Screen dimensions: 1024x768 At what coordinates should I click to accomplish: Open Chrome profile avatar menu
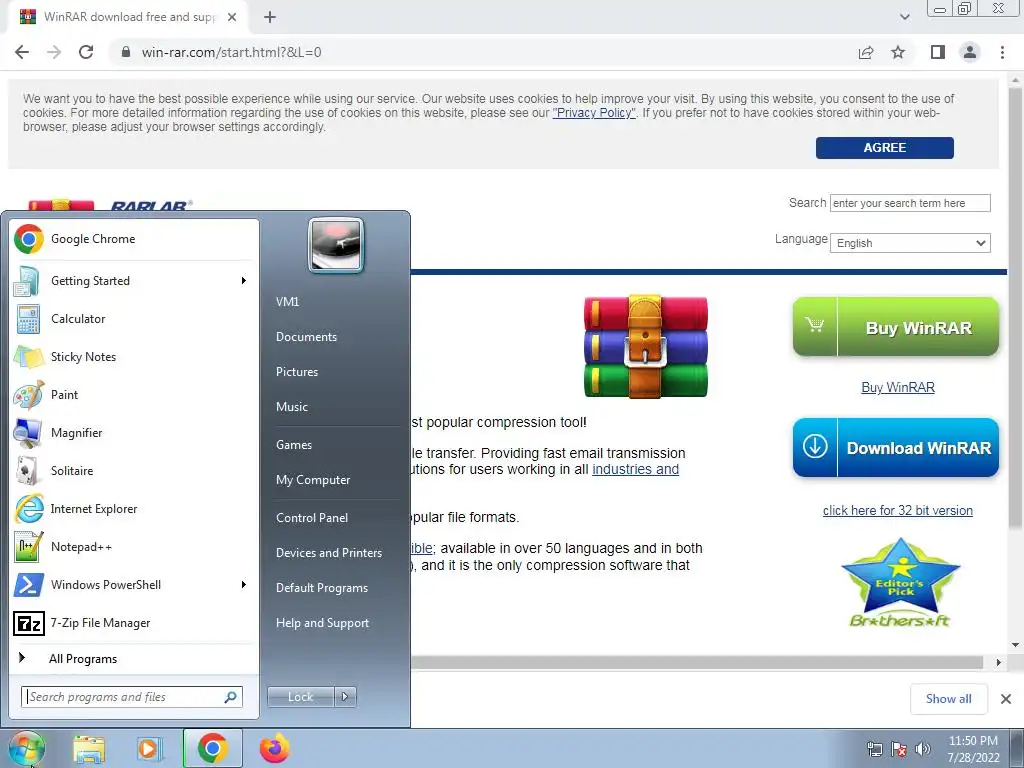click(970, 52)
